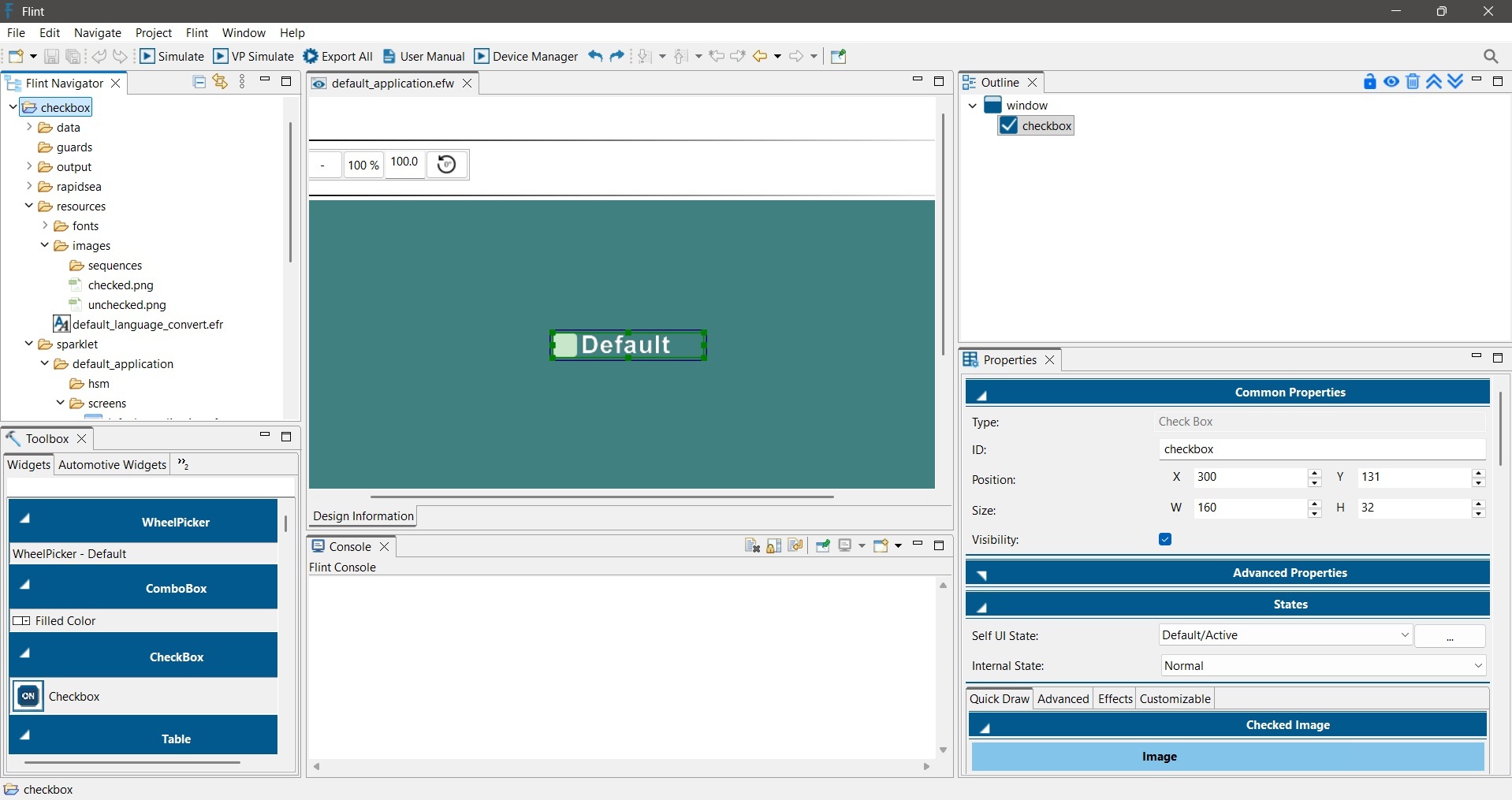Click the double down chevron in Outline
The height and width of the screenshot is (800, 1512).
(1455, 81)
